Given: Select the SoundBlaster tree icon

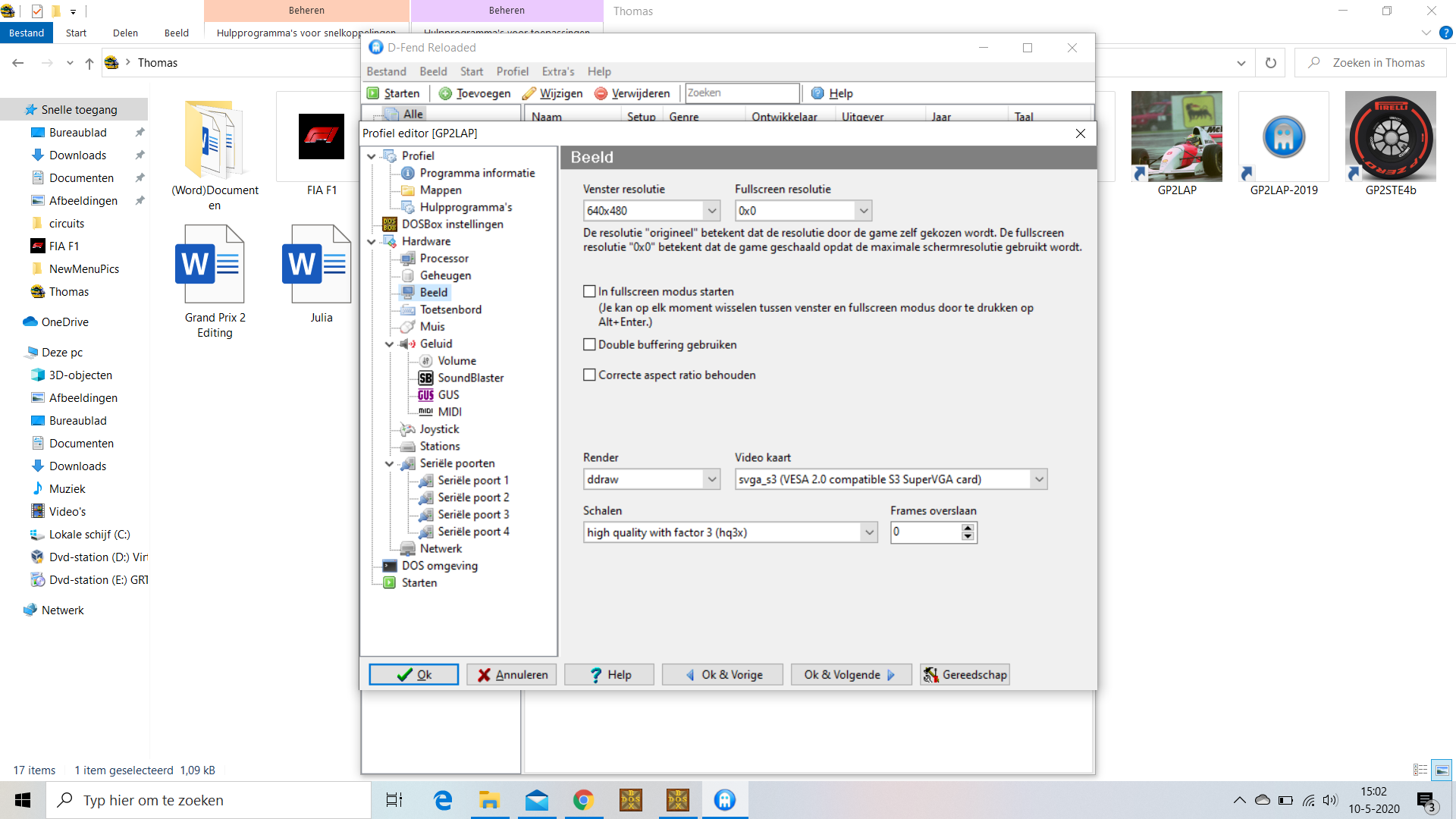Looking at the screenshot, I should (x=425, y=378).
